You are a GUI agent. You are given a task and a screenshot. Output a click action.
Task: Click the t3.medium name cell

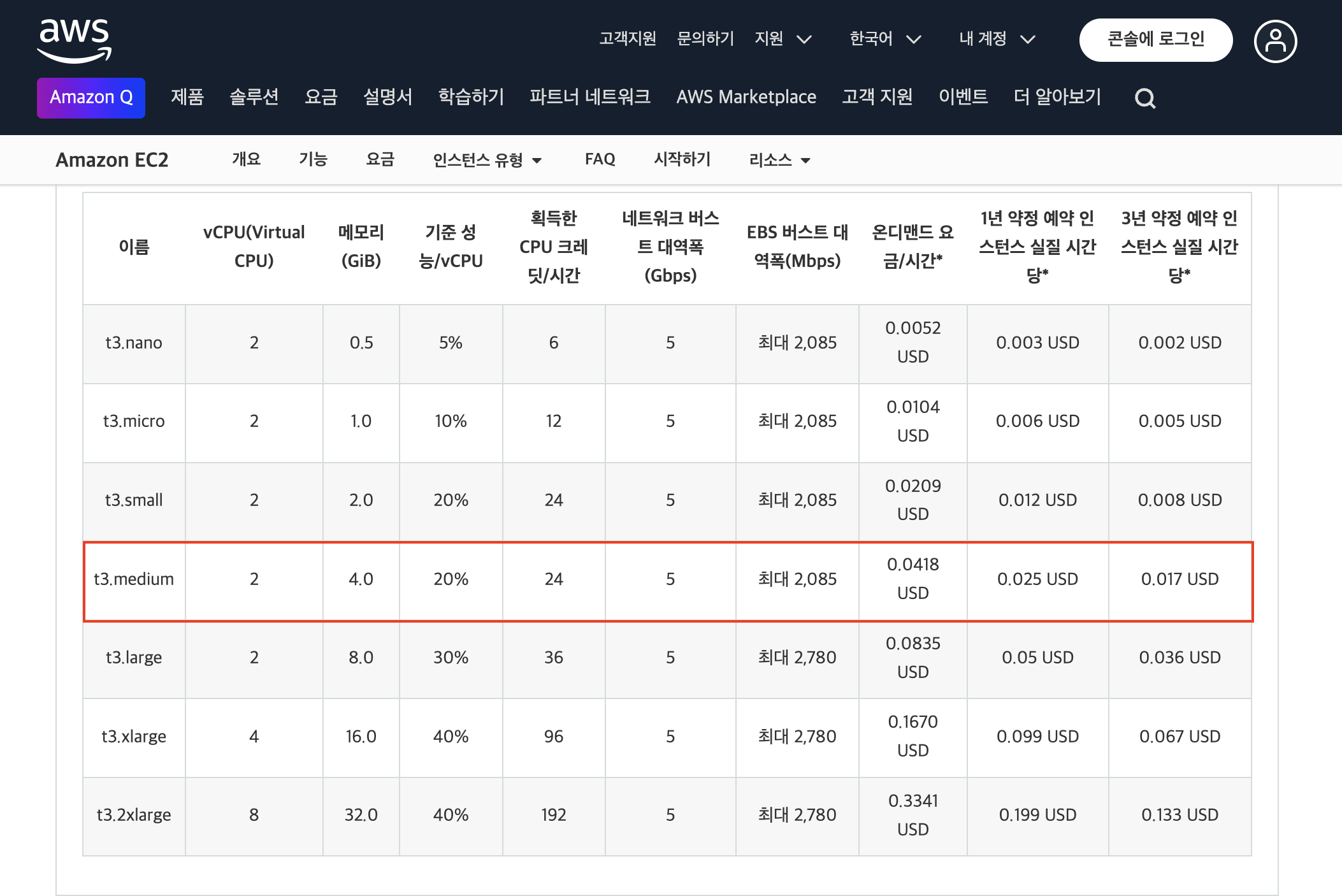click(x=134, y=579)
